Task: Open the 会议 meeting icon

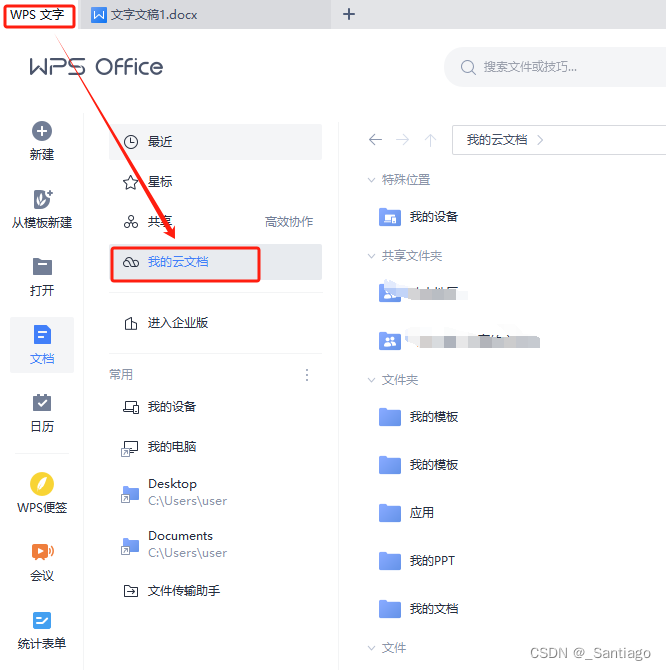Action: click(42, 552)
